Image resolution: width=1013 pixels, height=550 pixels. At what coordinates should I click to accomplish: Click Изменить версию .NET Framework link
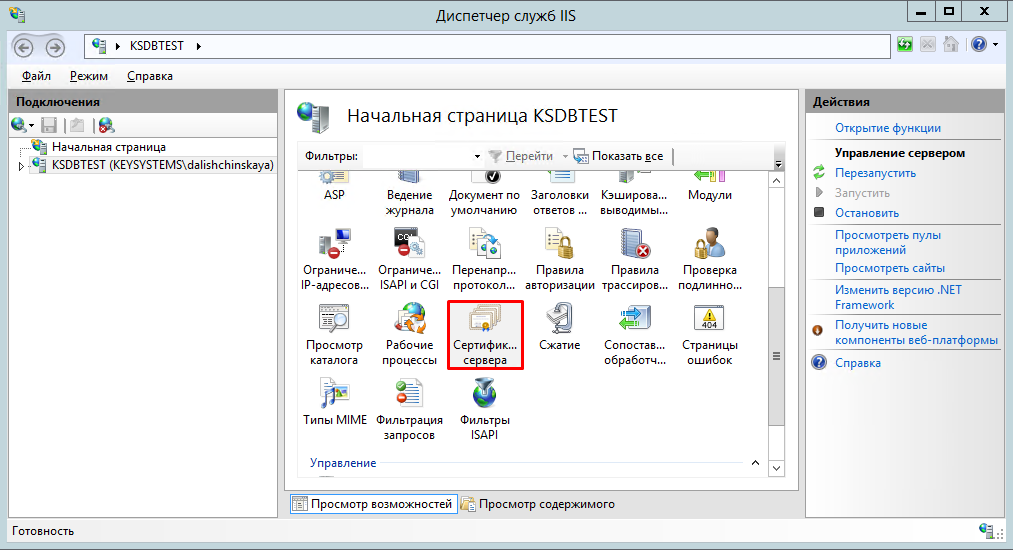click(x=898, y=297)
